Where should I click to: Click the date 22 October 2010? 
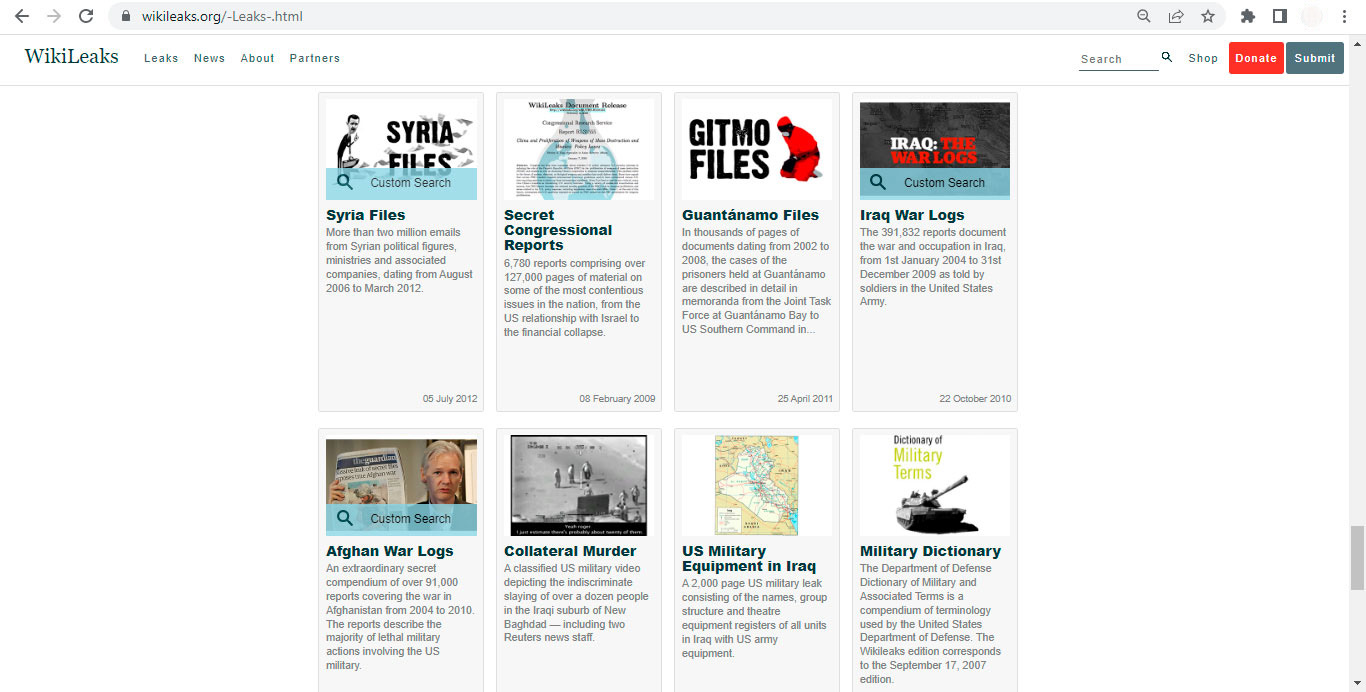[x=975, y=399]
